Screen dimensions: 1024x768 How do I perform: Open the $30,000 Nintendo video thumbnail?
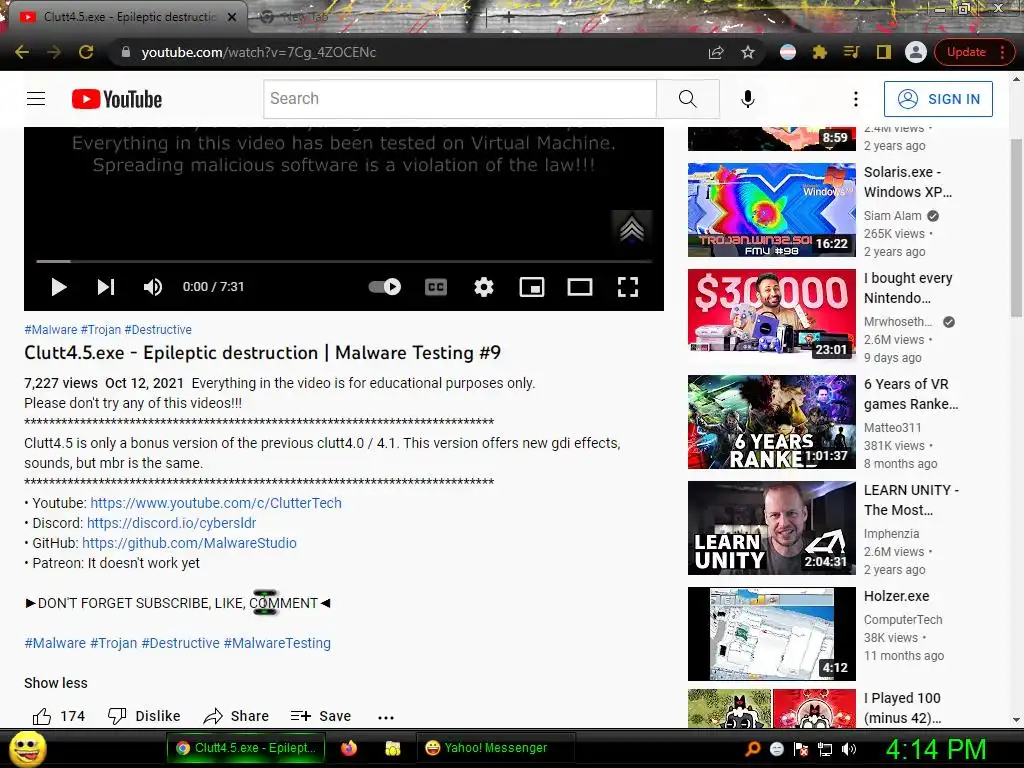(771, 315)
